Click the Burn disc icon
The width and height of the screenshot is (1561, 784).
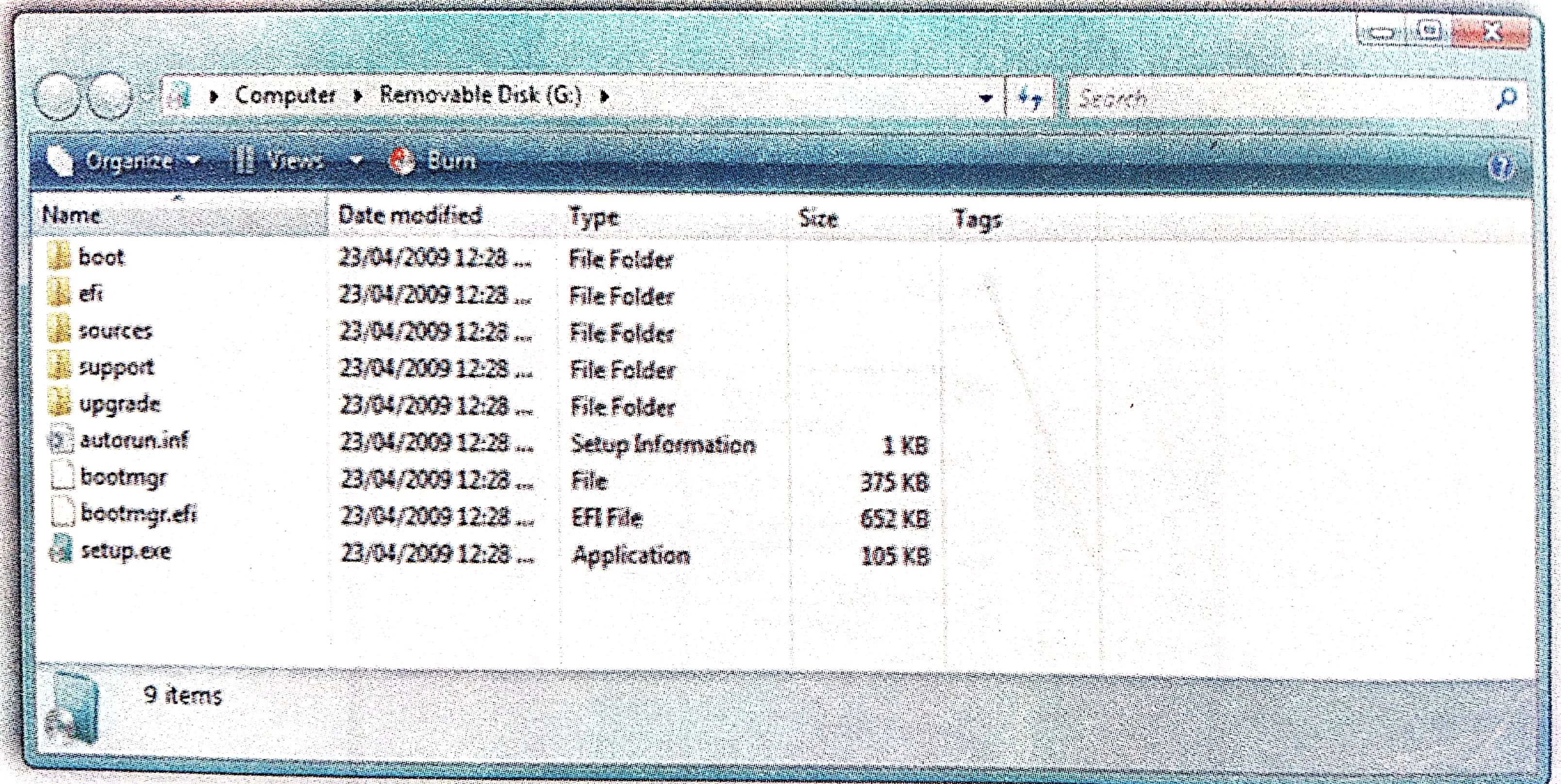402,162
